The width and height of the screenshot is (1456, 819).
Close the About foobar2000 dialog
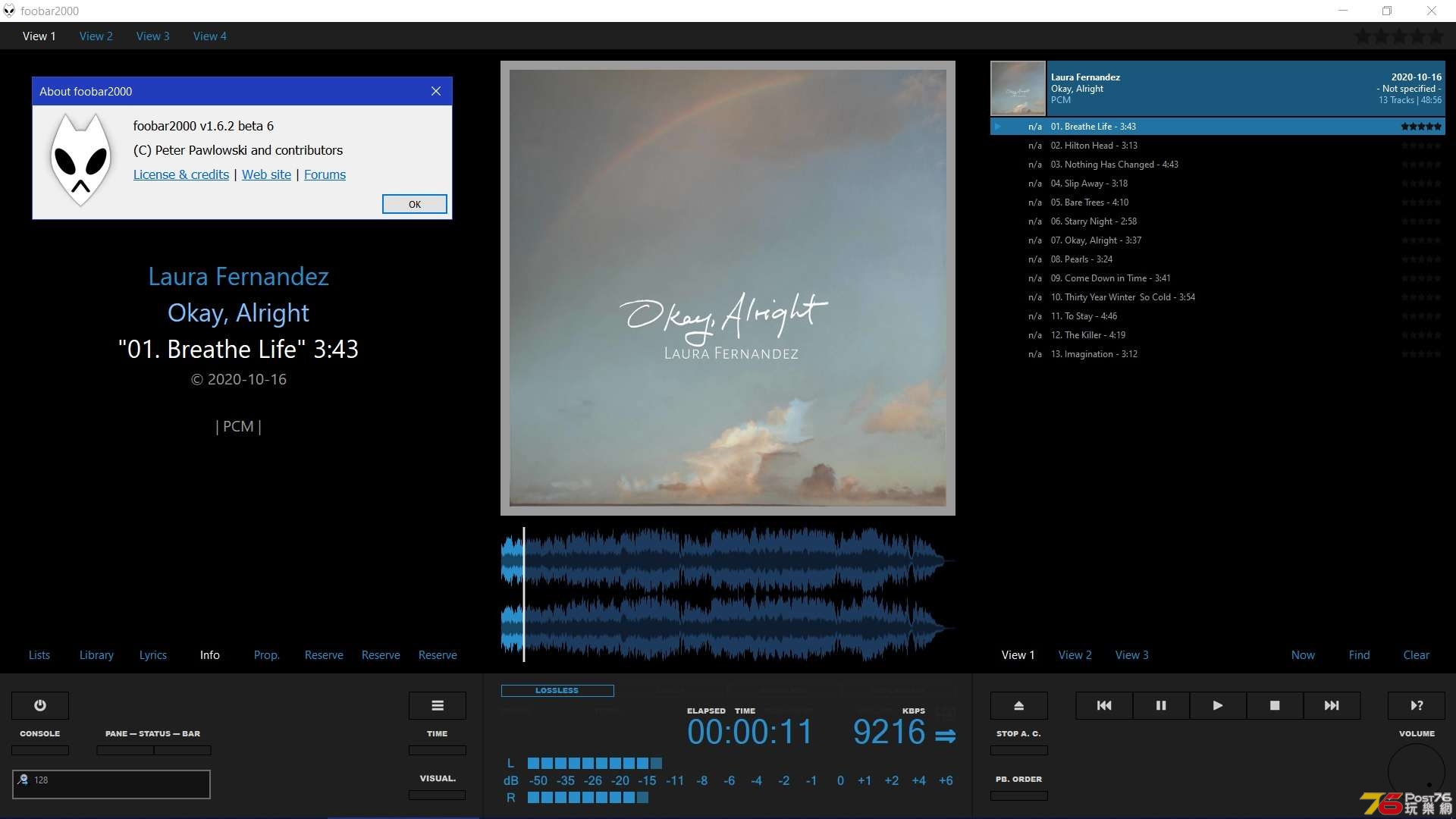[436, 91]
